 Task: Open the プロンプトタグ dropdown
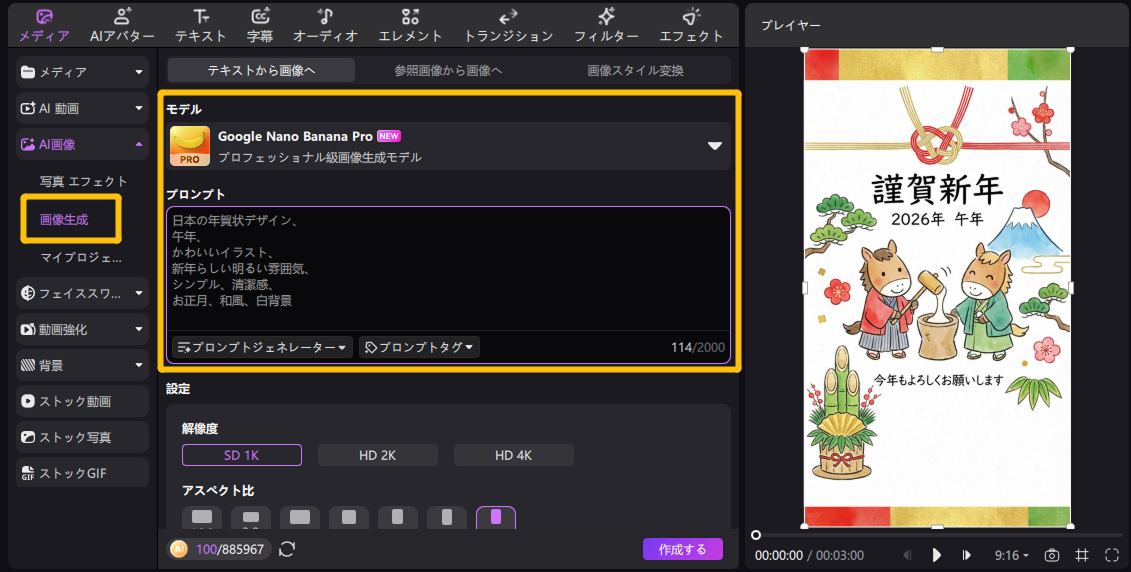419,347
